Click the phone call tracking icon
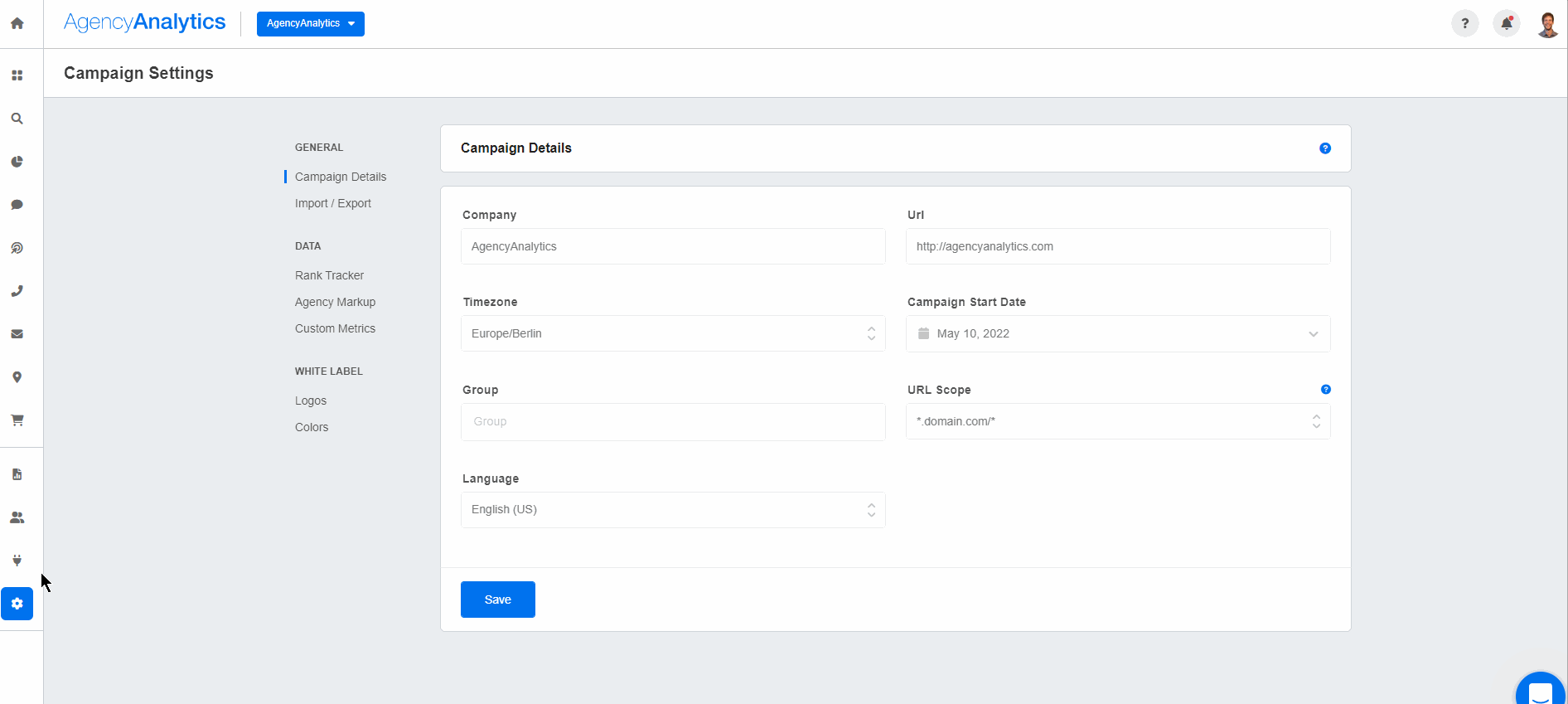The width and height of the screenshot is (1568, 704). (x=17, y=291)
